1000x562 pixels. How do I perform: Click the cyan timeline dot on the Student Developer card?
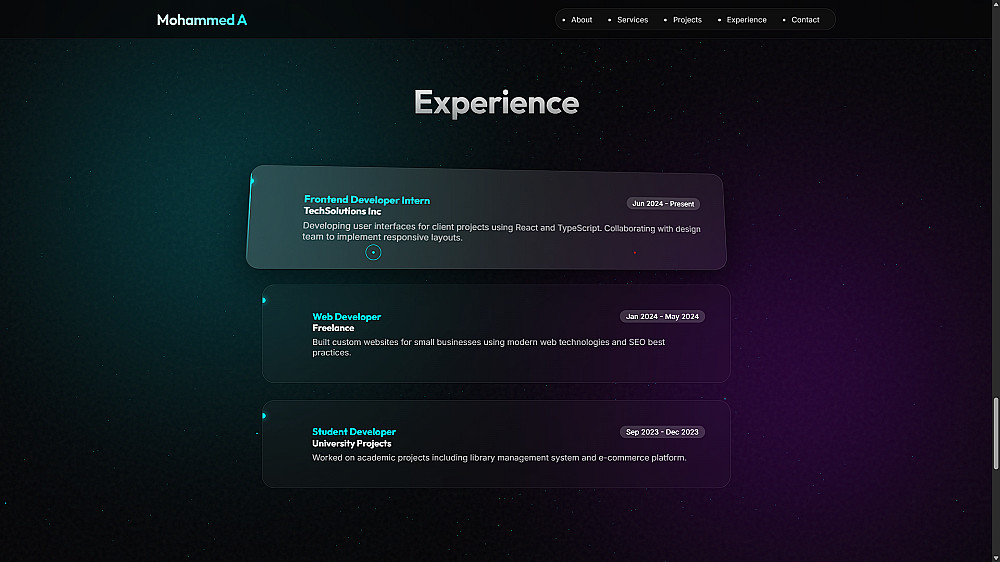(x=264, y=416)
